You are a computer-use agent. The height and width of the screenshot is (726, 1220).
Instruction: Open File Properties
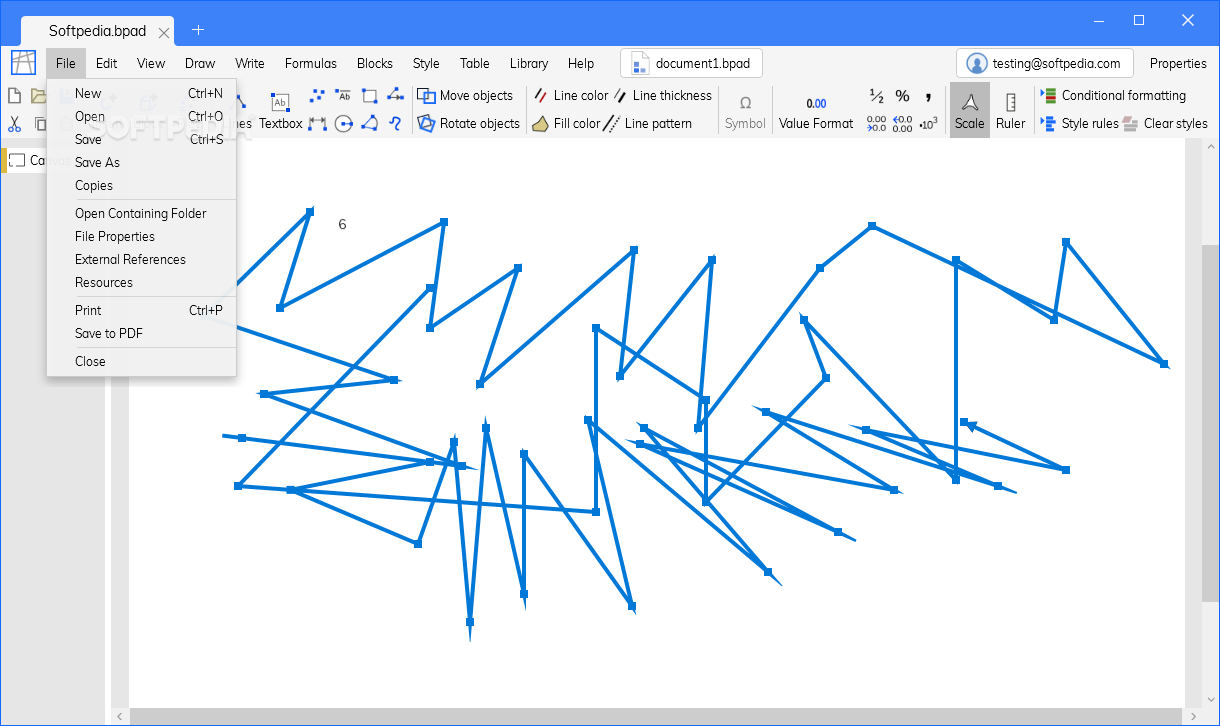pos(141,236)
